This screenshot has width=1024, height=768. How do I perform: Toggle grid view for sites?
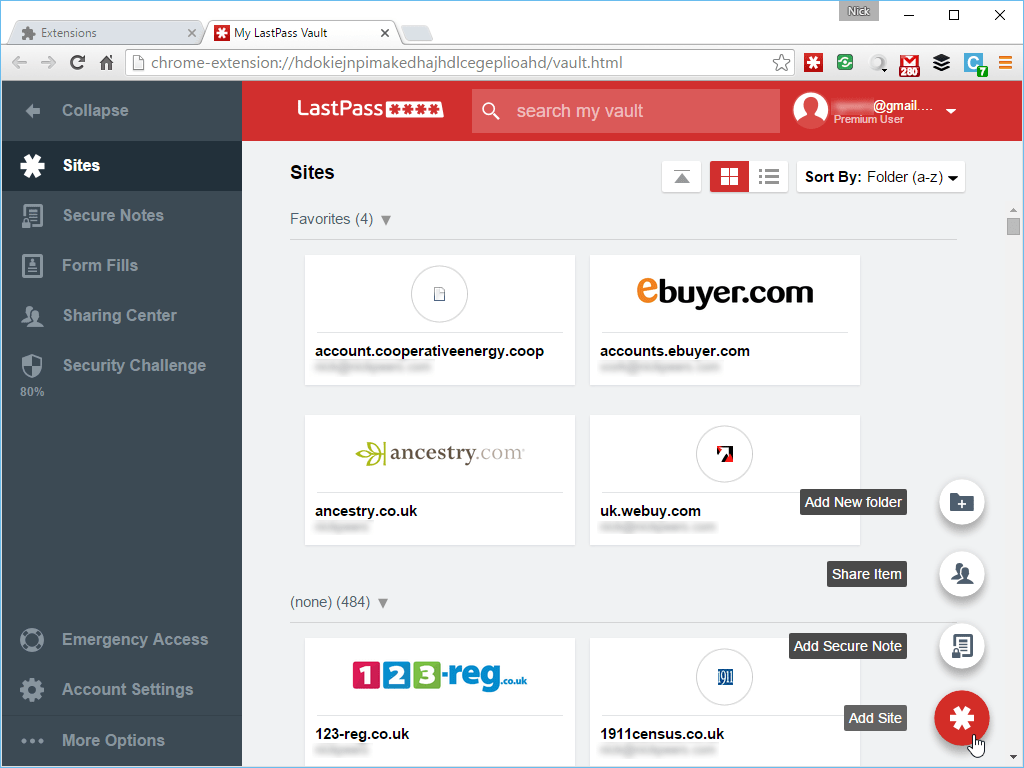point(729,176)
